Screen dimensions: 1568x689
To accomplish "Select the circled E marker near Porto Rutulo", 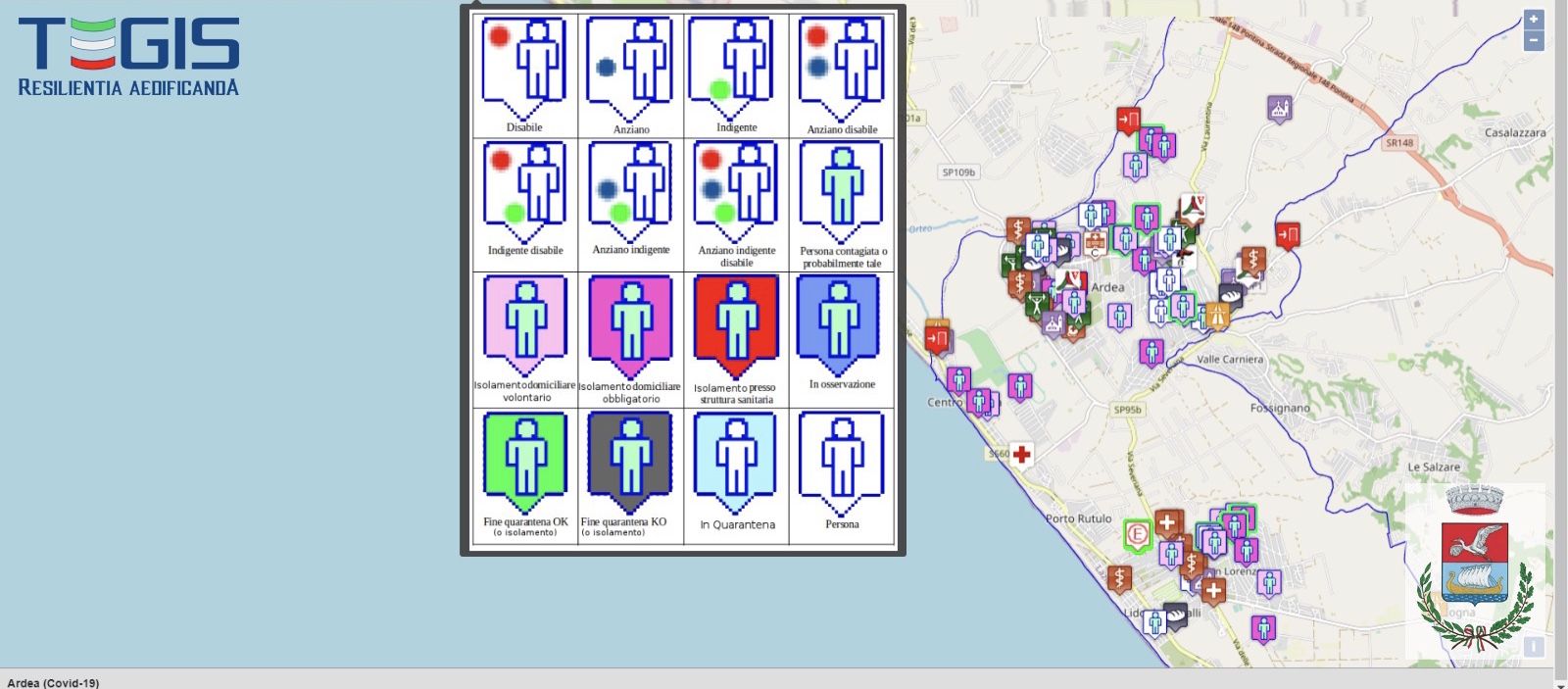I will coord(1137,535).
